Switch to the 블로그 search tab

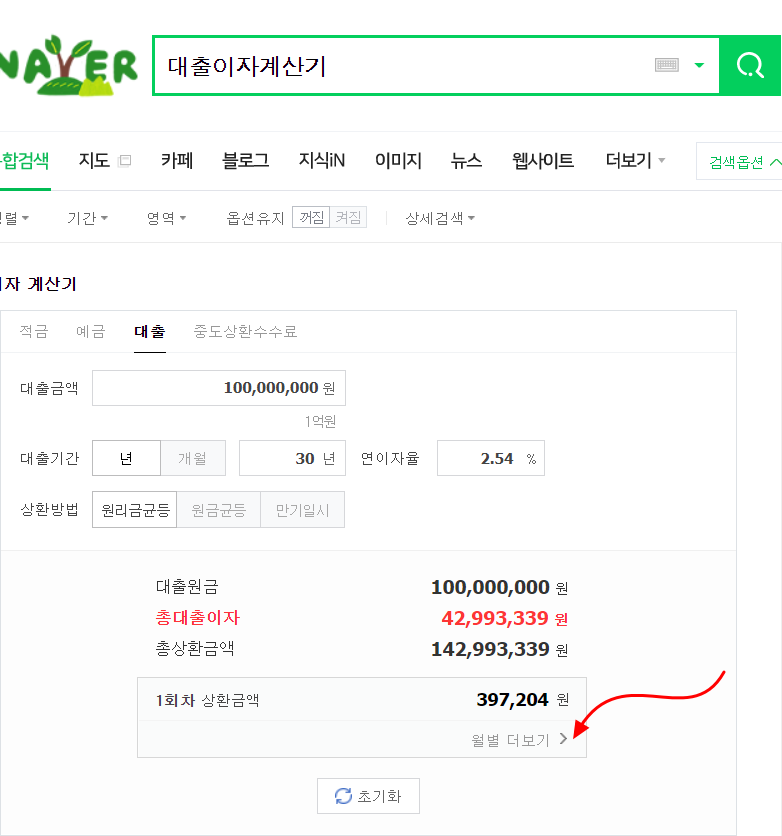pyautogui.click(x=245, y=160)
